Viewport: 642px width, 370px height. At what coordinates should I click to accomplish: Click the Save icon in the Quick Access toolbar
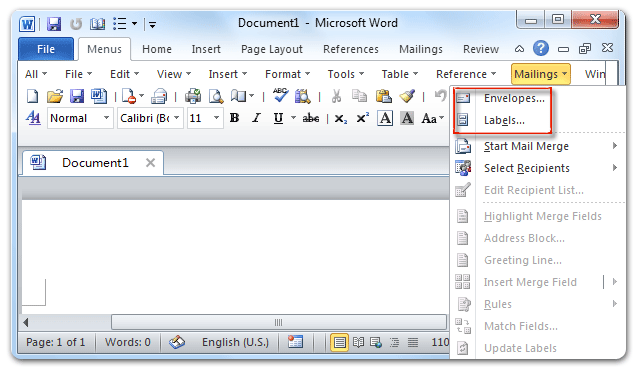pos(54,24)
